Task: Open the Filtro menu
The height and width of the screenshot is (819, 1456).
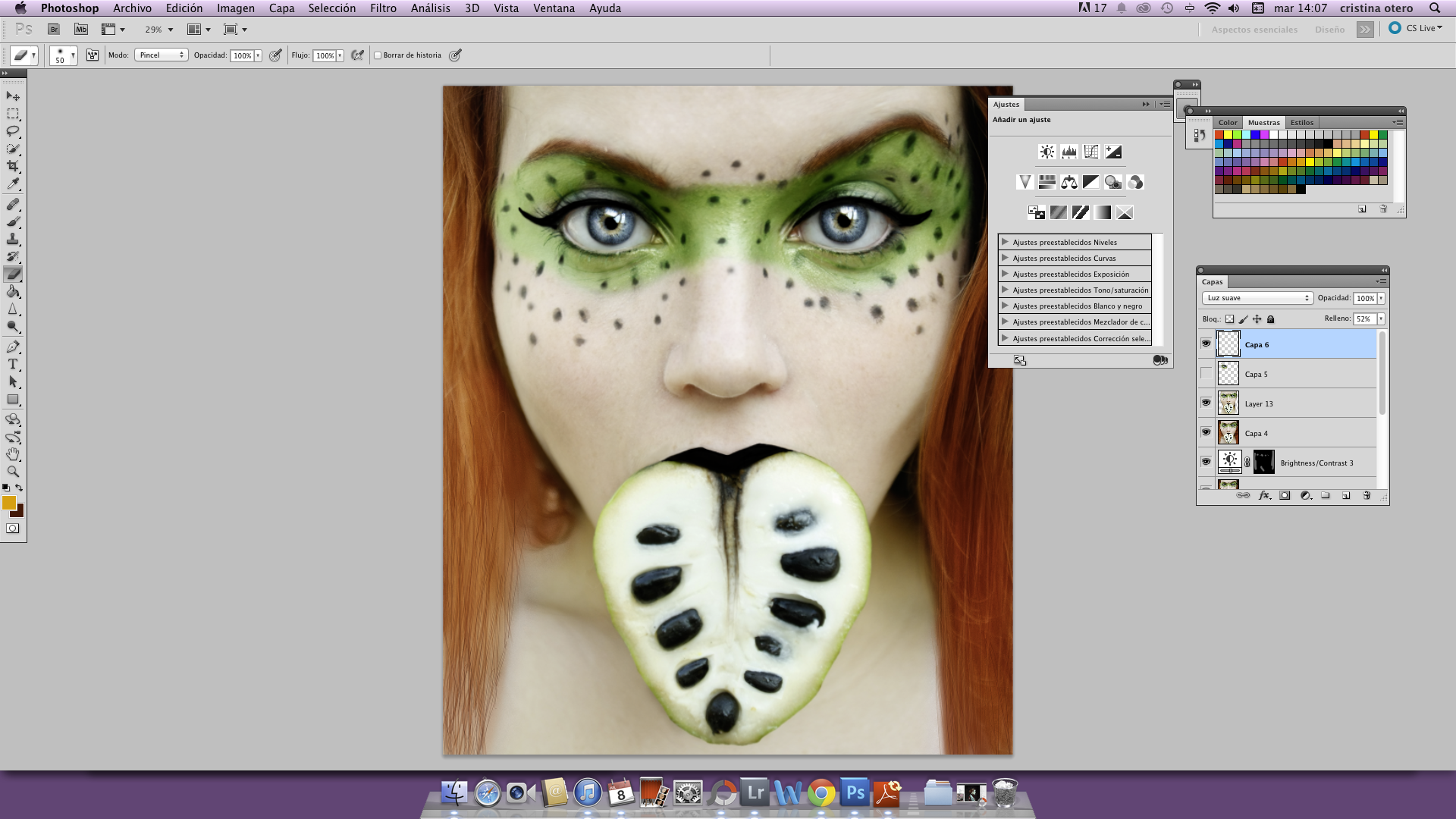Action: point(383,8)
